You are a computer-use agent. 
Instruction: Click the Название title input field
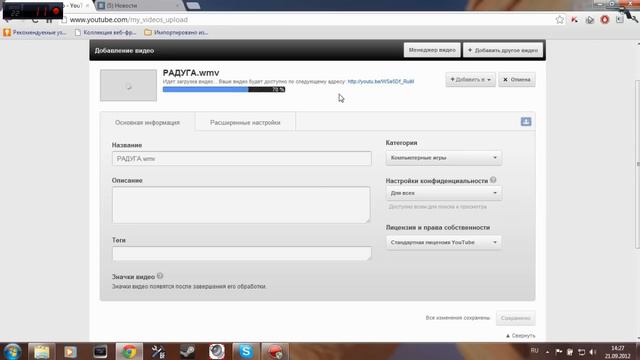click(242, 159)
